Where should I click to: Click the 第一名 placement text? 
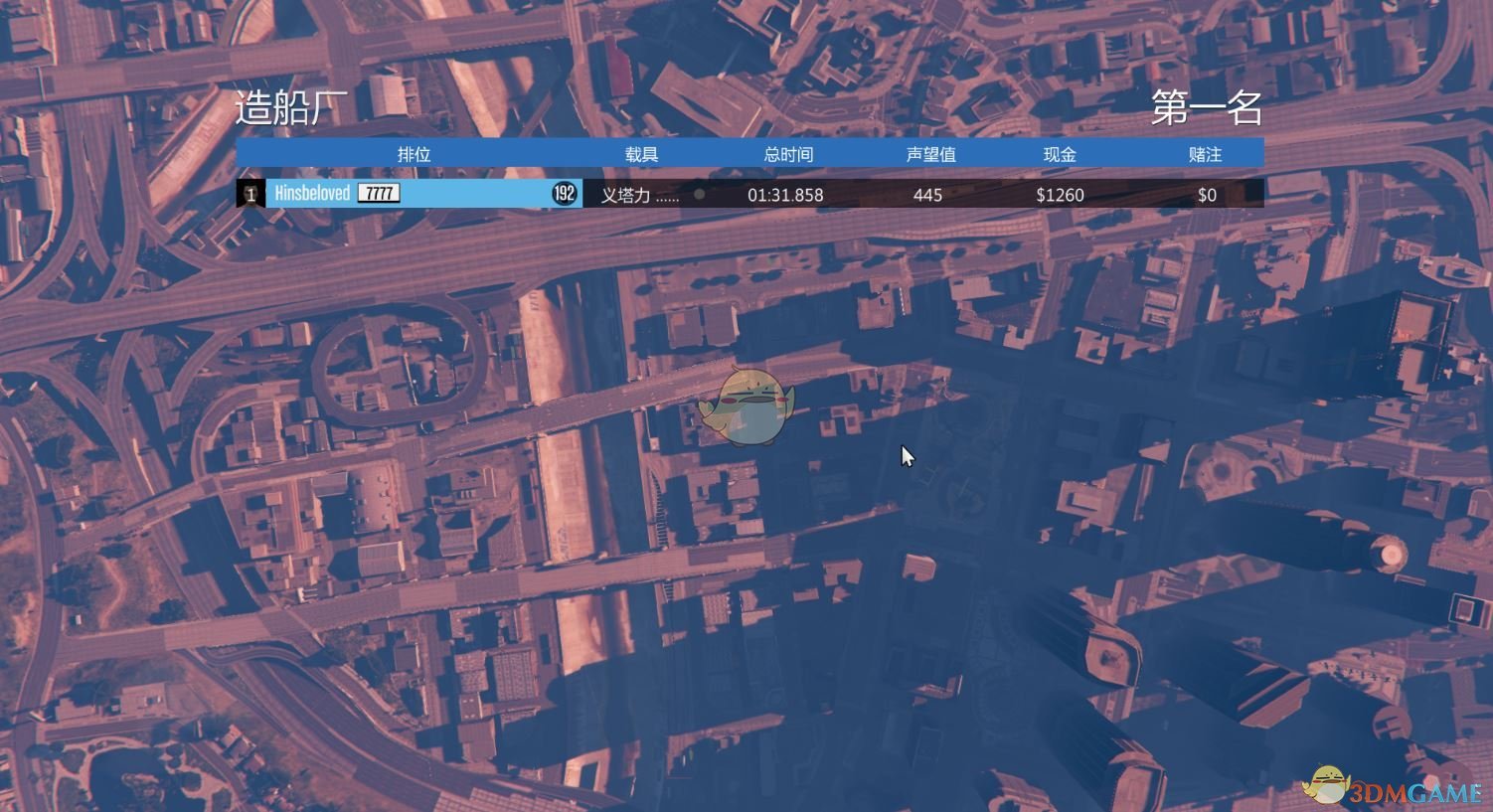1206,108
